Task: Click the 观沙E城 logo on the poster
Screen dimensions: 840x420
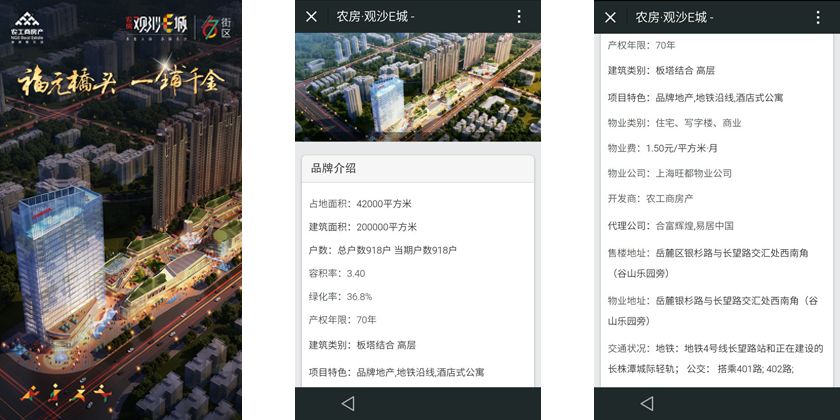Action: coord(155,26)
